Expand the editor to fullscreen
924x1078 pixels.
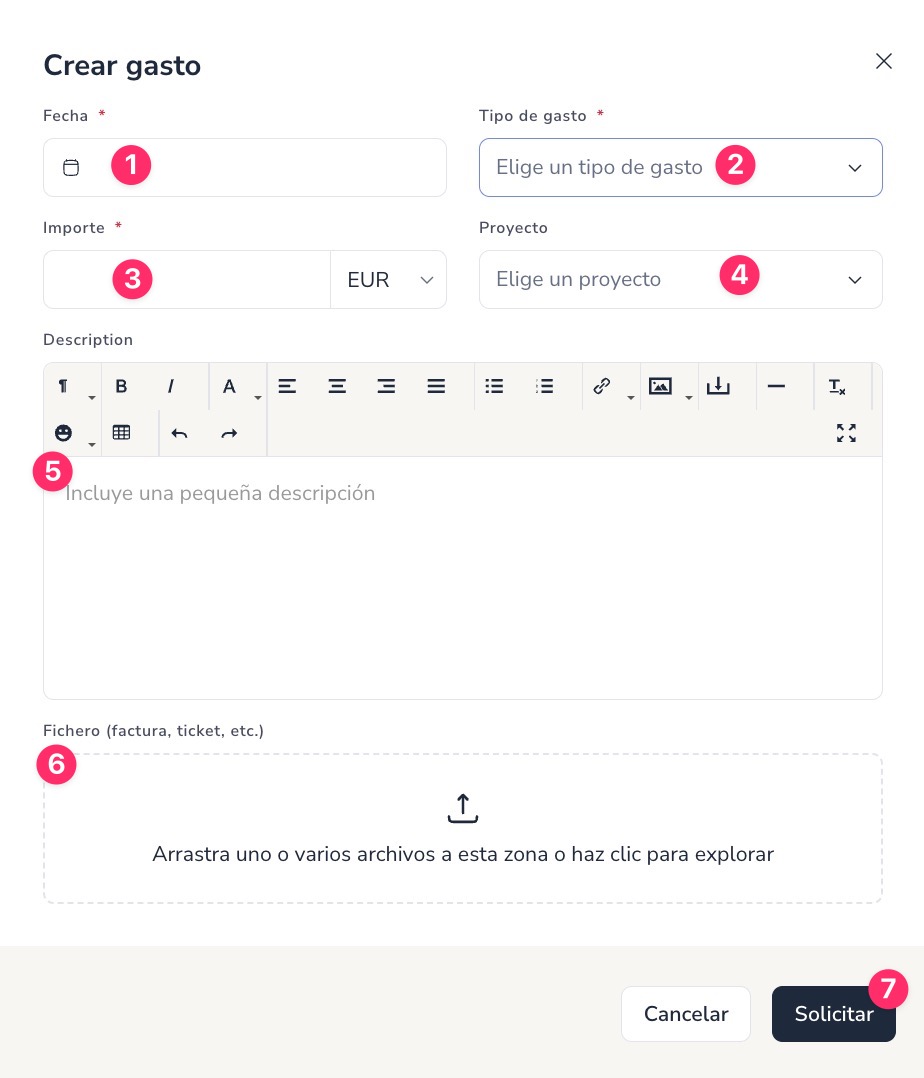click(x=846, y=432)
